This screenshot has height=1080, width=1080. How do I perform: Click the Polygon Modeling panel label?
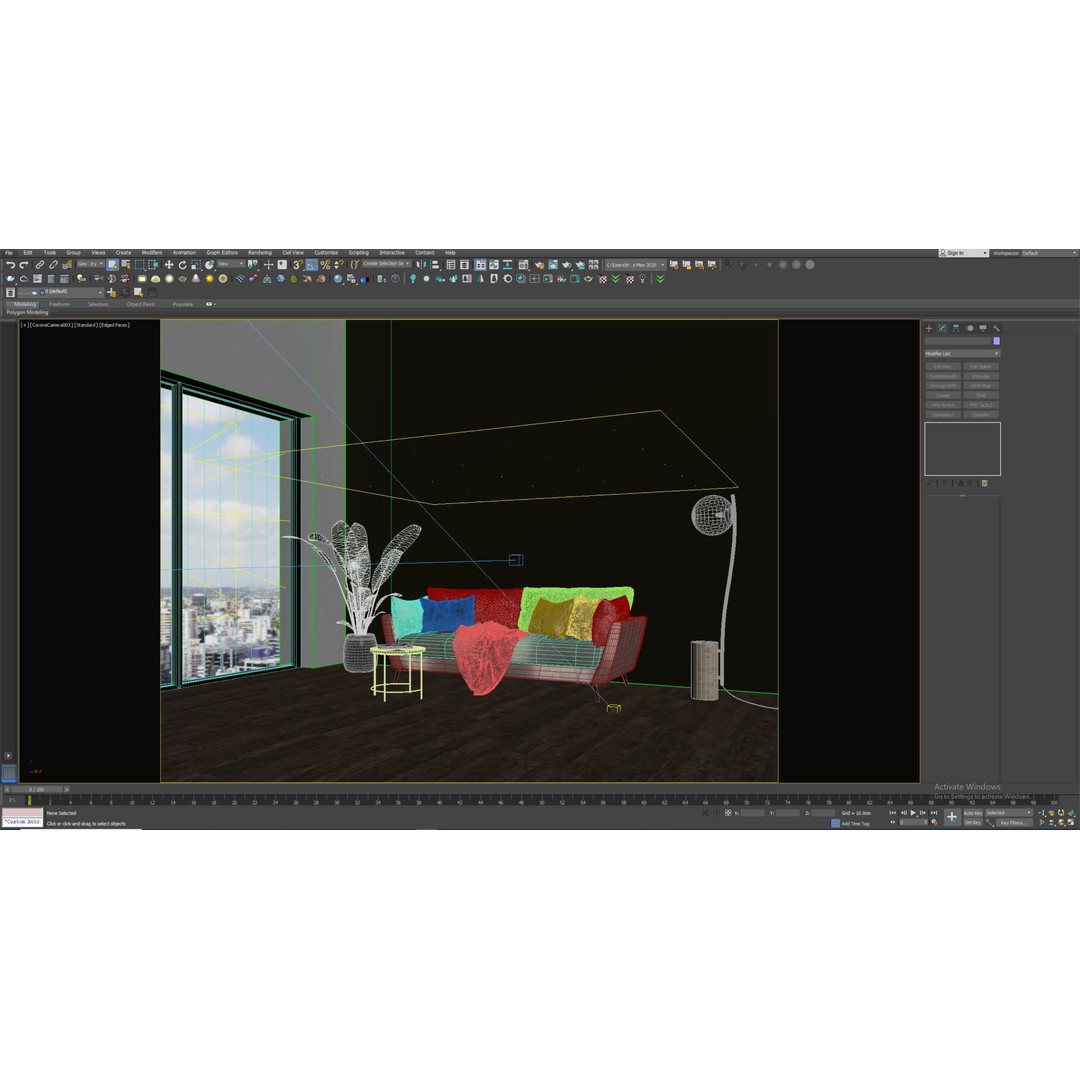point(28,312)
